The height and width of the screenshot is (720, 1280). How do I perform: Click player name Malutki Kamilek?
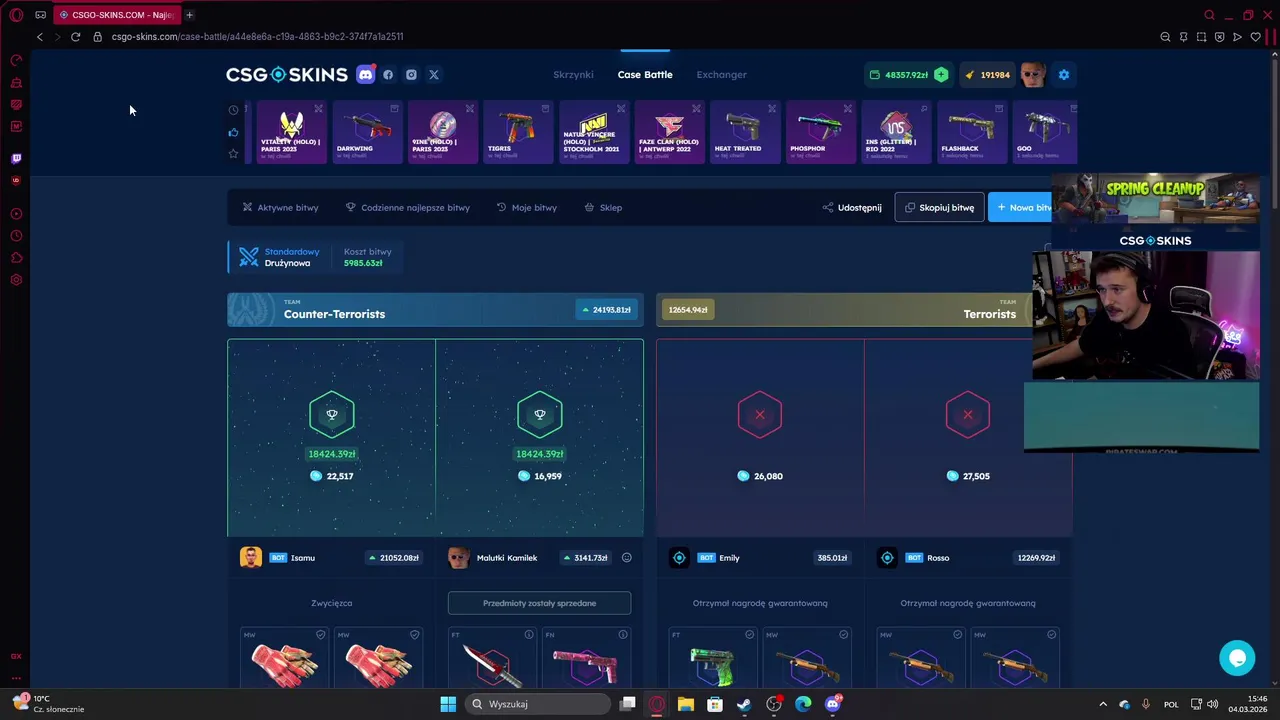[x=507, y=558]
